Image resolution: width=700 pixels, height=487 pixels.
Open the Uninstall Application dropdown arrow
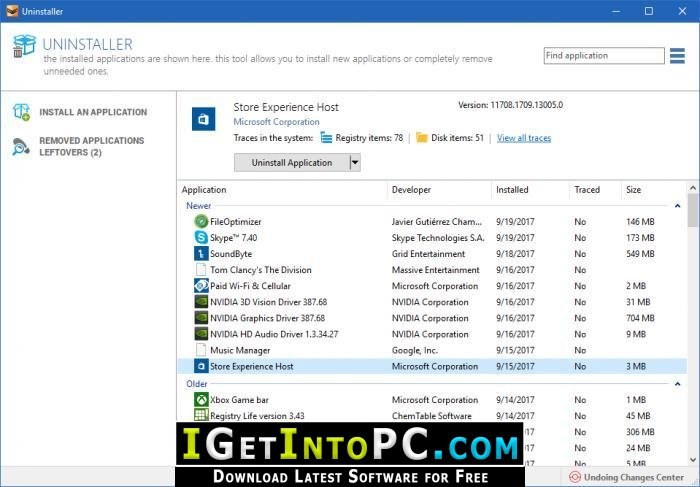(355, 162)
